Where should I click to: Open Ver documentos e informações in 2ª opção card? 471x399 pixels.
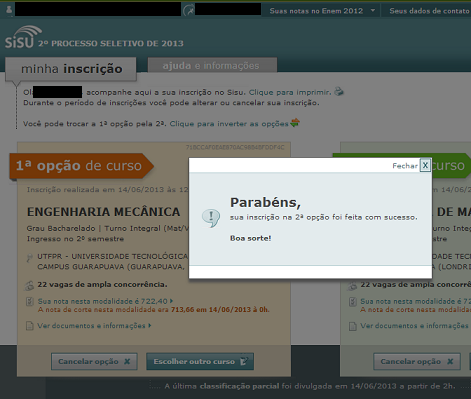click(415, 326)
